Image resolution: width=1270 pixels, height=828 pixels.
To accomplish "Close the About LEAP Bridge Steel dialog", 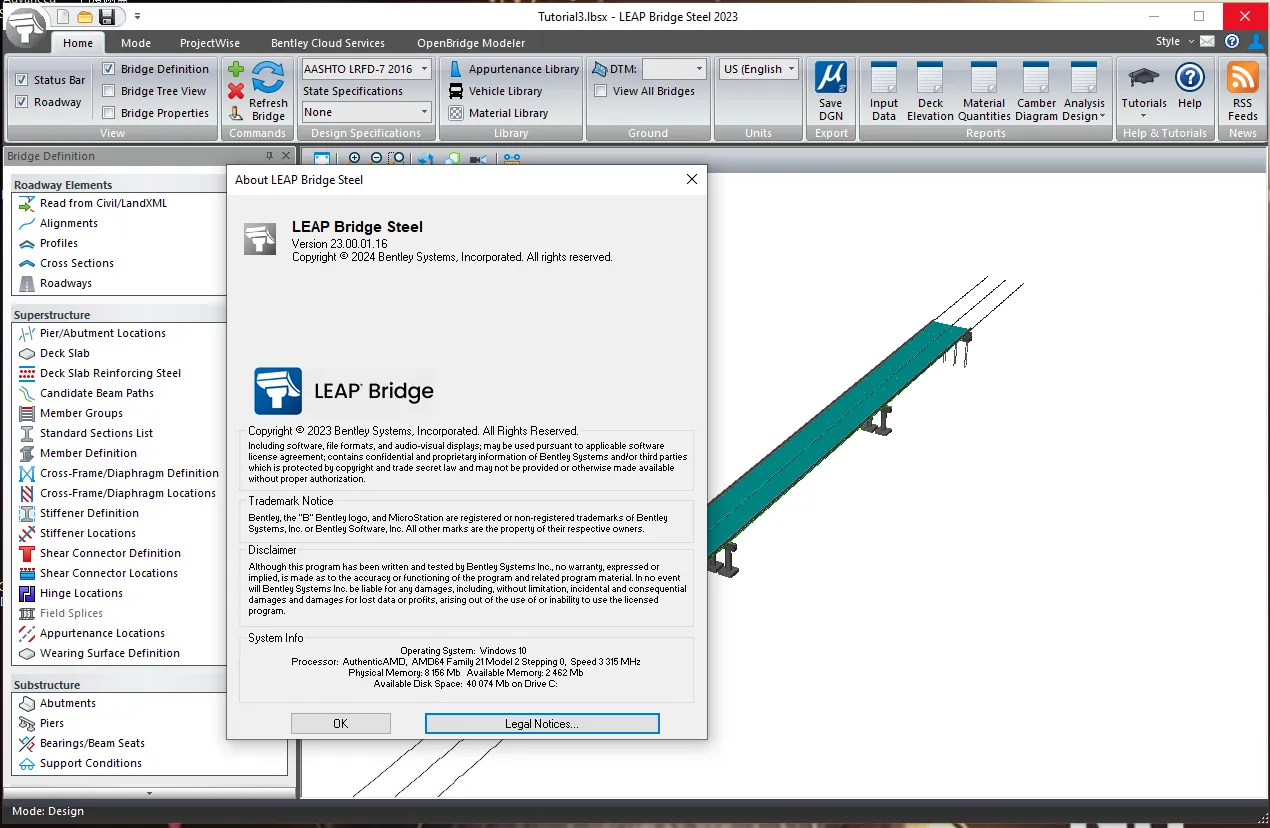I will [691, 180].
